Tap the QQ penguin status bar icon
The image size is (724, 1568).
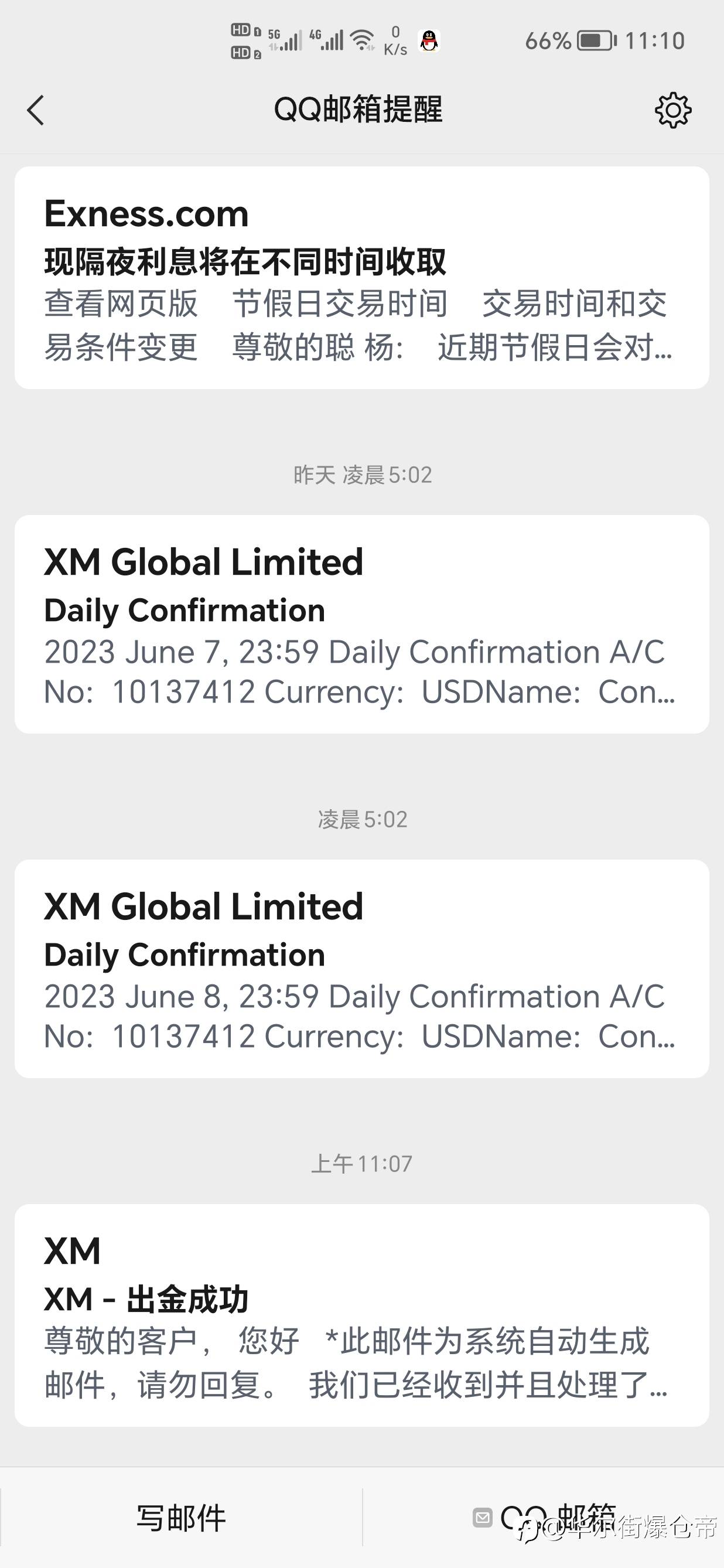tap(429, 42)
